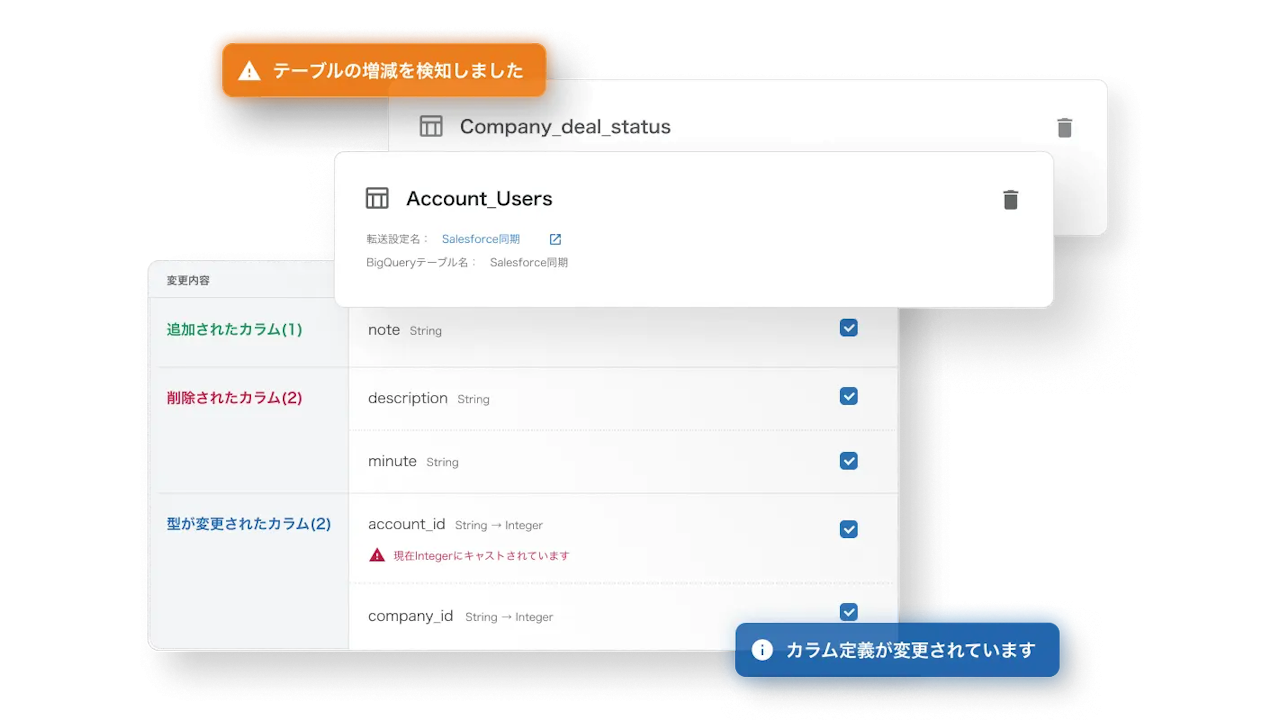Select the 追加されたカラム(1) category
Viewport: 1280px width, 720px height.
coord(234,329)
